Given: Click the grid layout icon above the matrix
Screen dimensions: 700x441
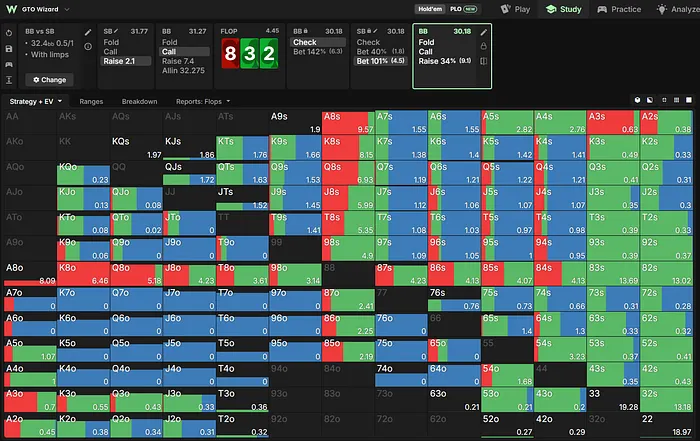Looking at the screenshot, I should tap(676, 100).
